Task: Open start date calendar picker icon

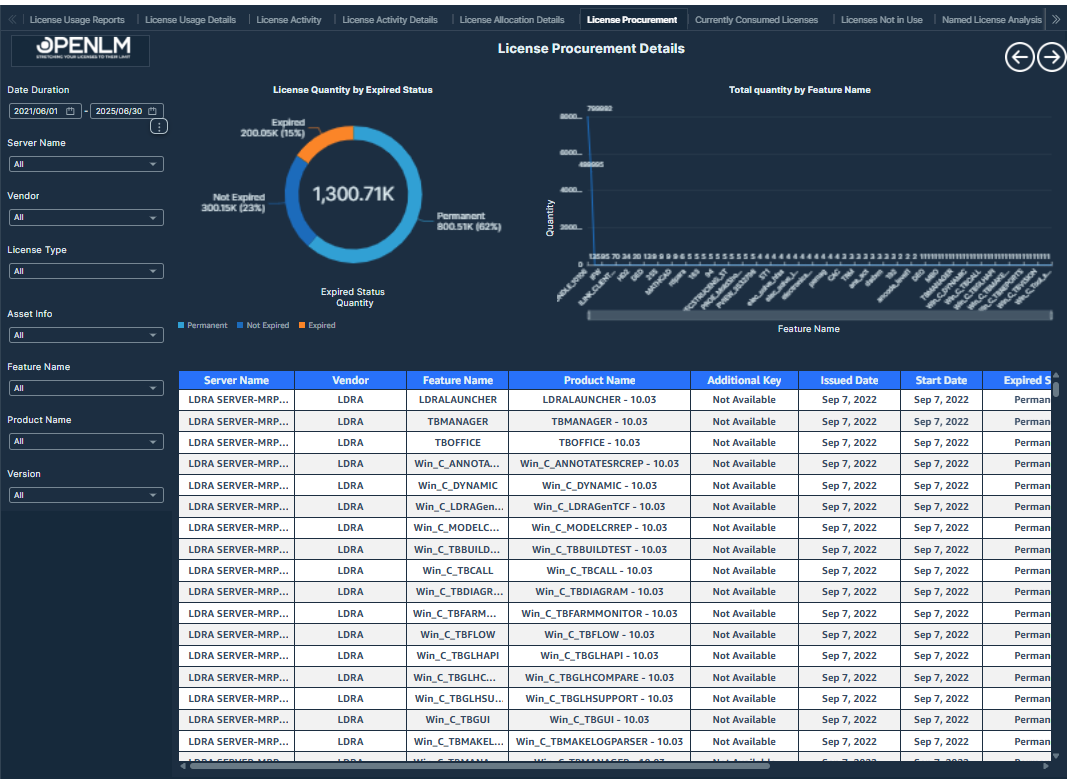Action: click(70, 111)
